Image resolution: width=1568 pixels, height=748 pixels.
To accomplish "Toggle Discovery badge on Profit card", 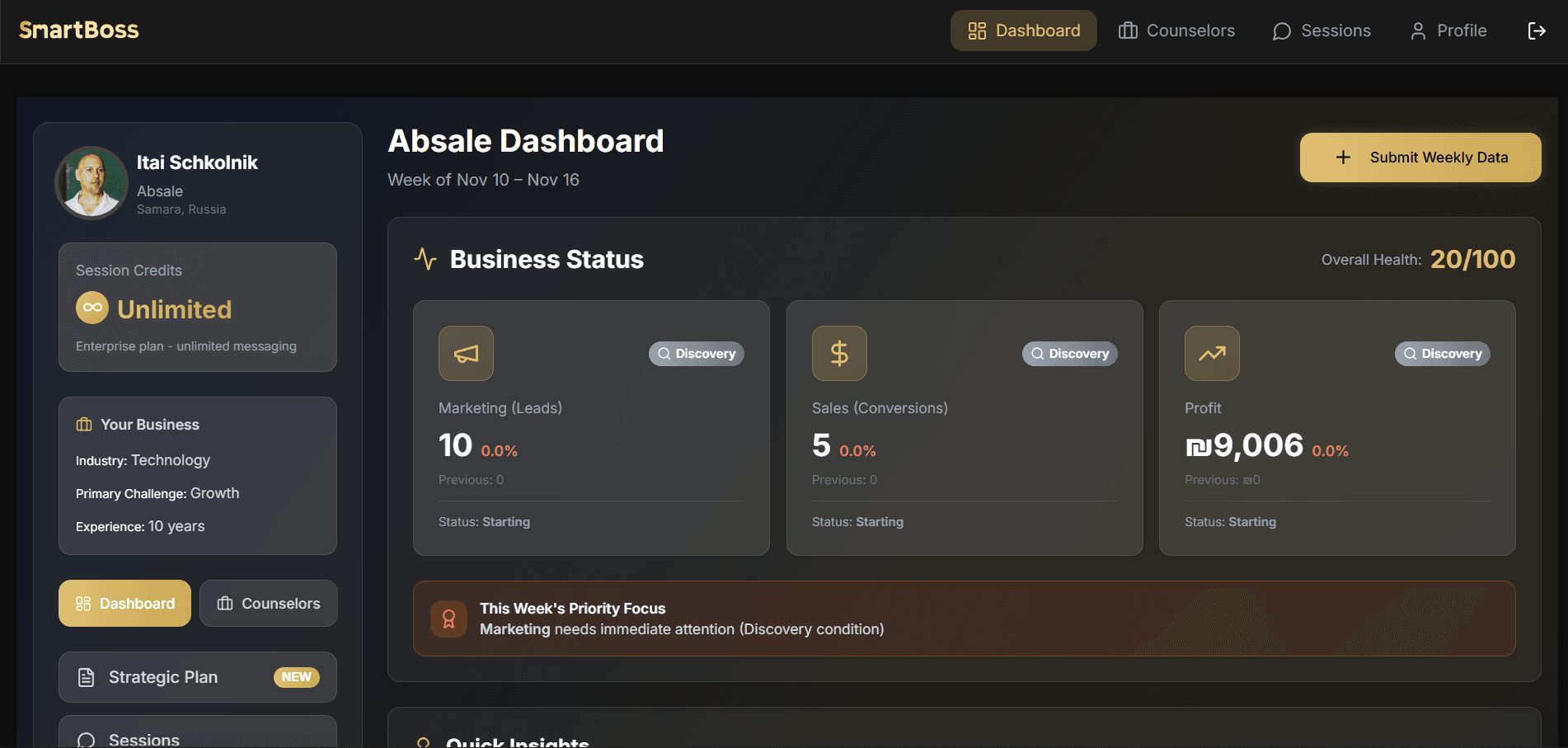I will [1442, 353].
